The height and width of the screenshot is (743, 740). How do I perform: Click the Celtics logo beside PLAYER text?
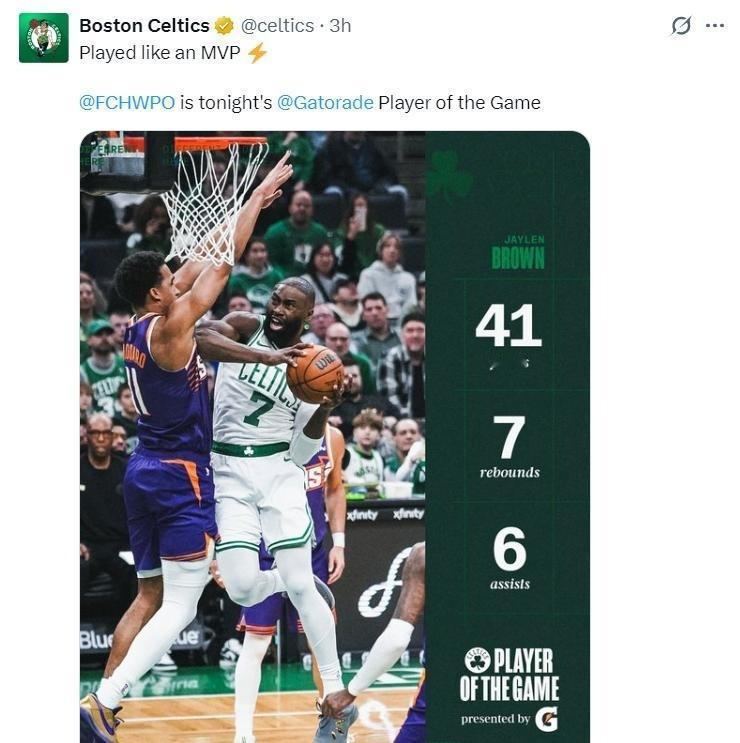[477, 660]
